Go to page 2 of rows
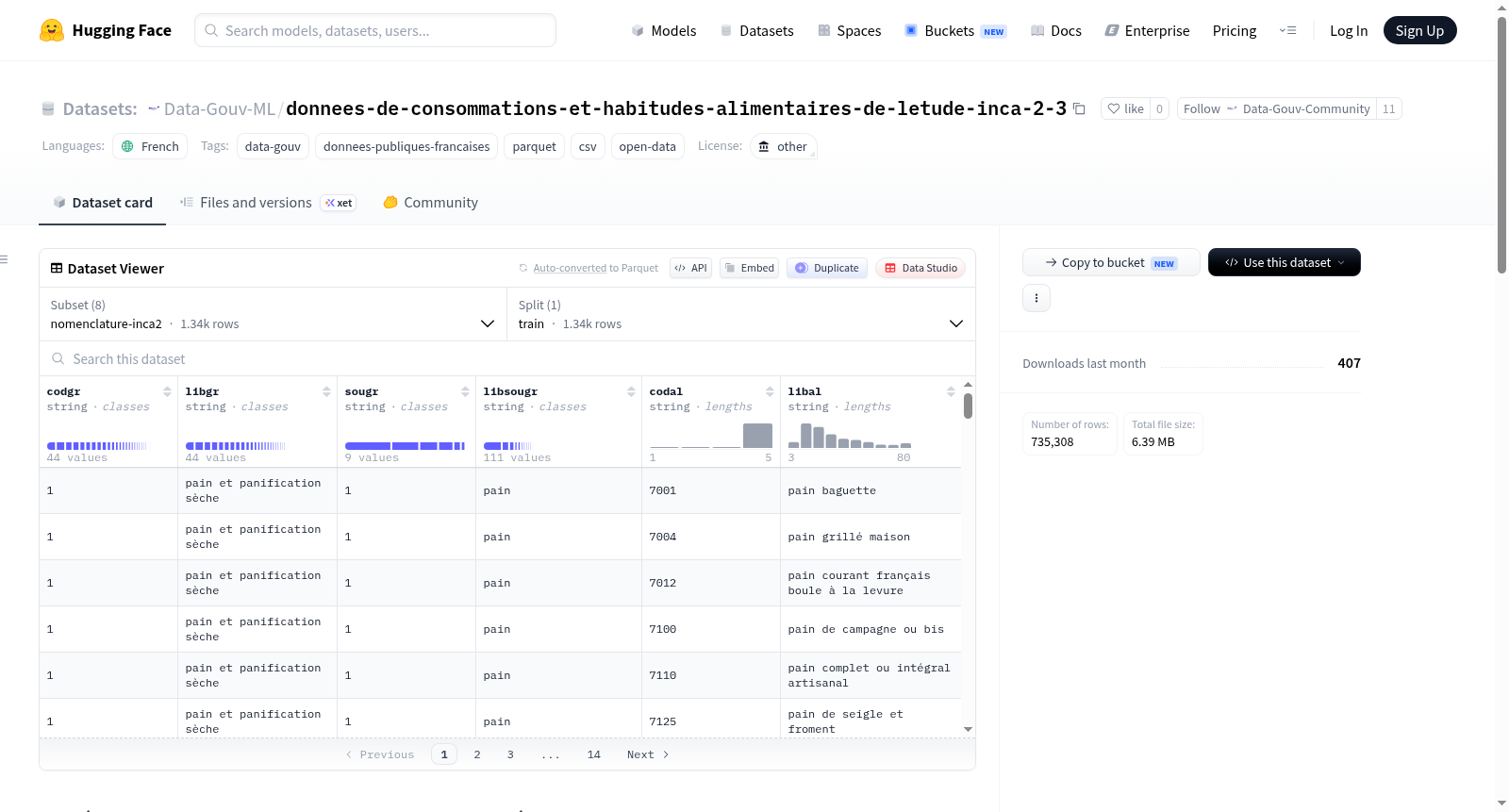 tap(477, 754)
